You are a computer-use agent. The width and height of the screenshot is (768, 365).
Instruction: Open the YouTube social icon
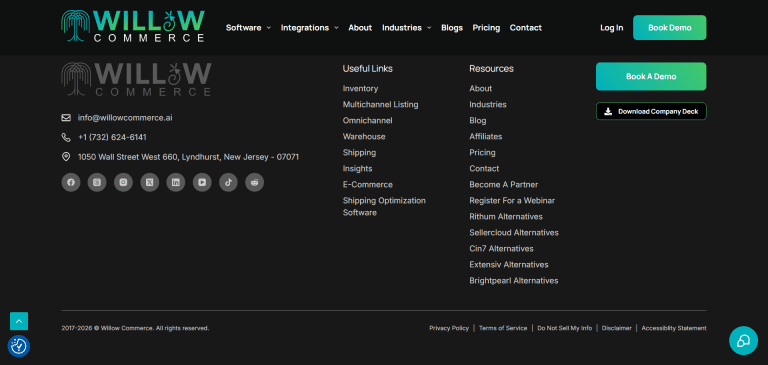pos(202,182)
